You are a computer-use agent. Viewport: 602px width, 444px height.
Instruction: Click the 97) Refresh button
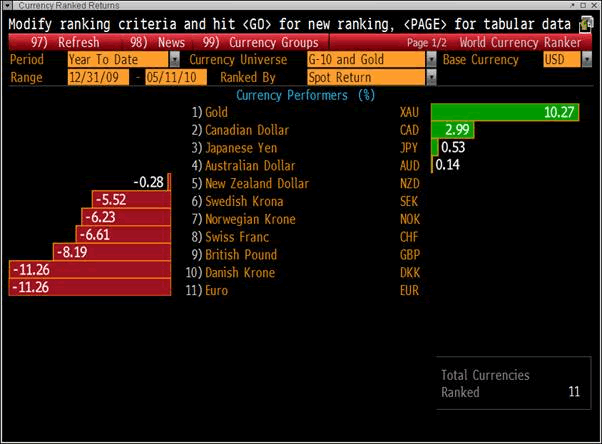point(65,43)
